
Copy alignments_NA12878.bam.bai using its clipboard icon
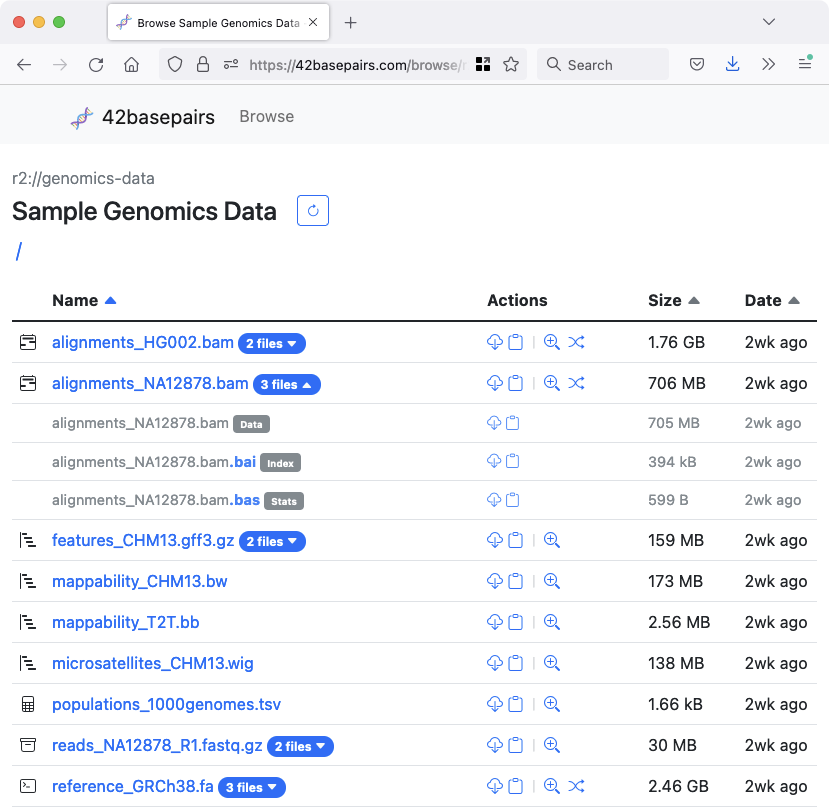pos(515,461)
